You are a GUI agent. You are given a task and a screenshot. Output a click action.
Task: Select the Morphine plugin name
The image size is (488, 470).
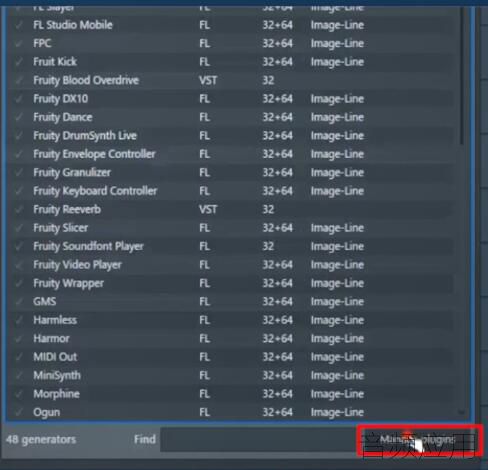(57, 394)
